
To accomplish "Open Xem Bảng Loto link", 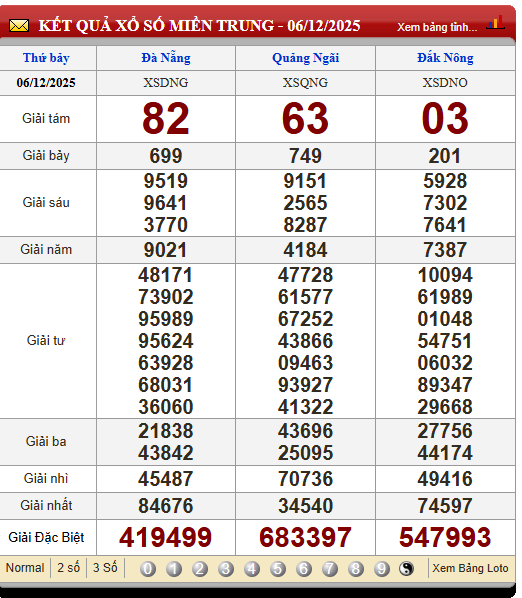I will click(x=470, y=568).
